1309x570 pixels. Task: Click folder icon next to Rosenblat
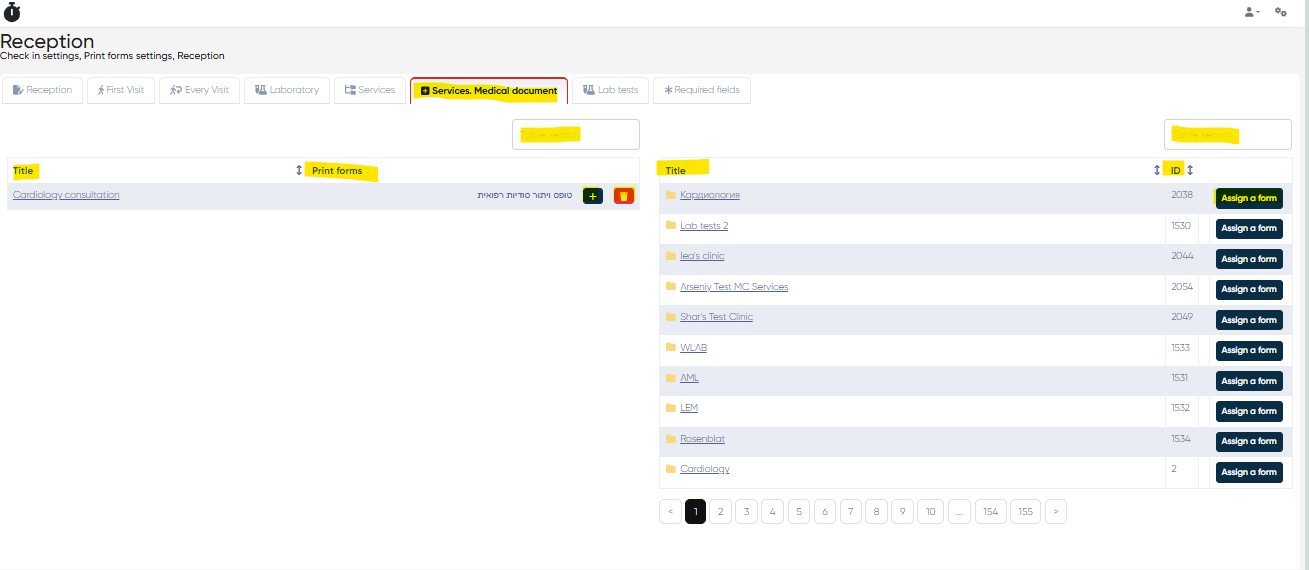(x=671, y=439)
